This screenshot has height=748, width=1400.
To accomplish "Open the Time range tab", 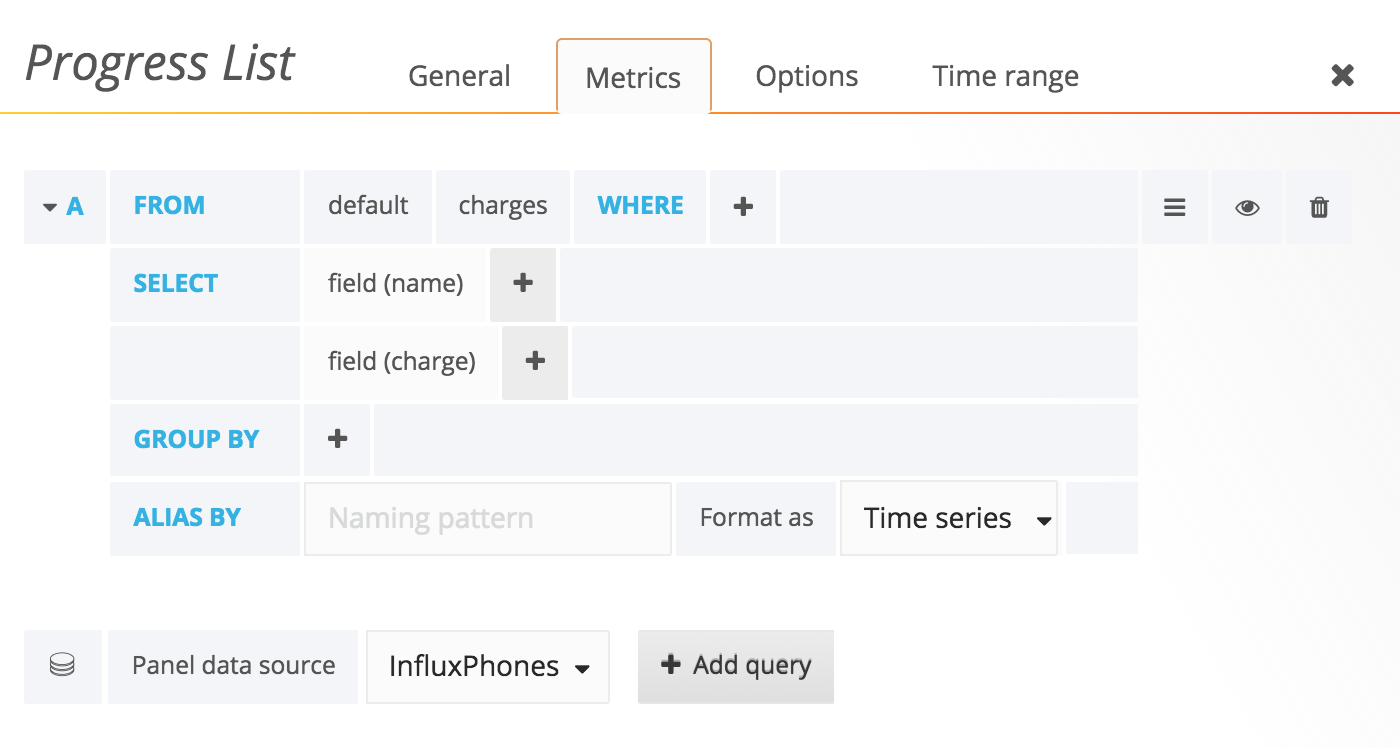I will point(1005,76).
